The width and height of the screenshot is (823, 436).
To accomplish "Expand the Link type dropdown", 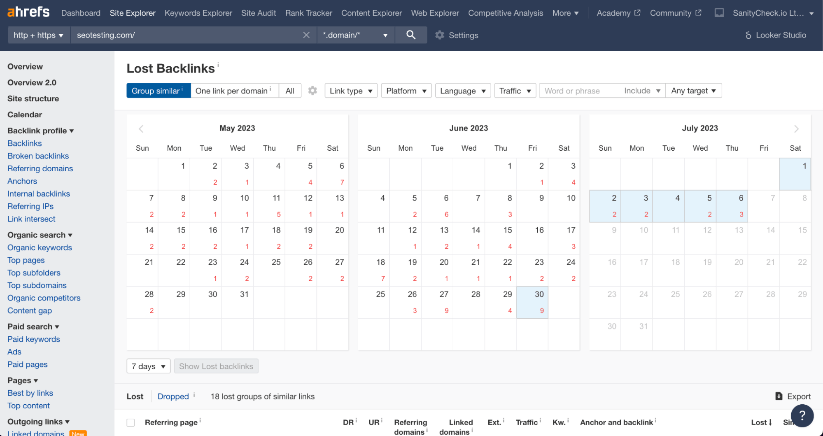I will [352, 91].
